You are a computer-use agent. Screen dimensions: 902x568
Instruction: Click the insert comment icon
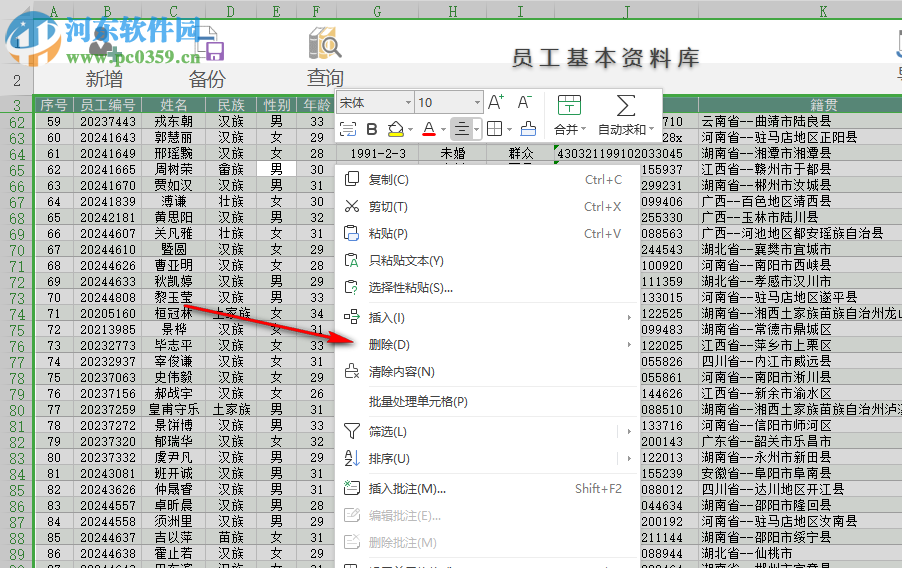[352, 489]
